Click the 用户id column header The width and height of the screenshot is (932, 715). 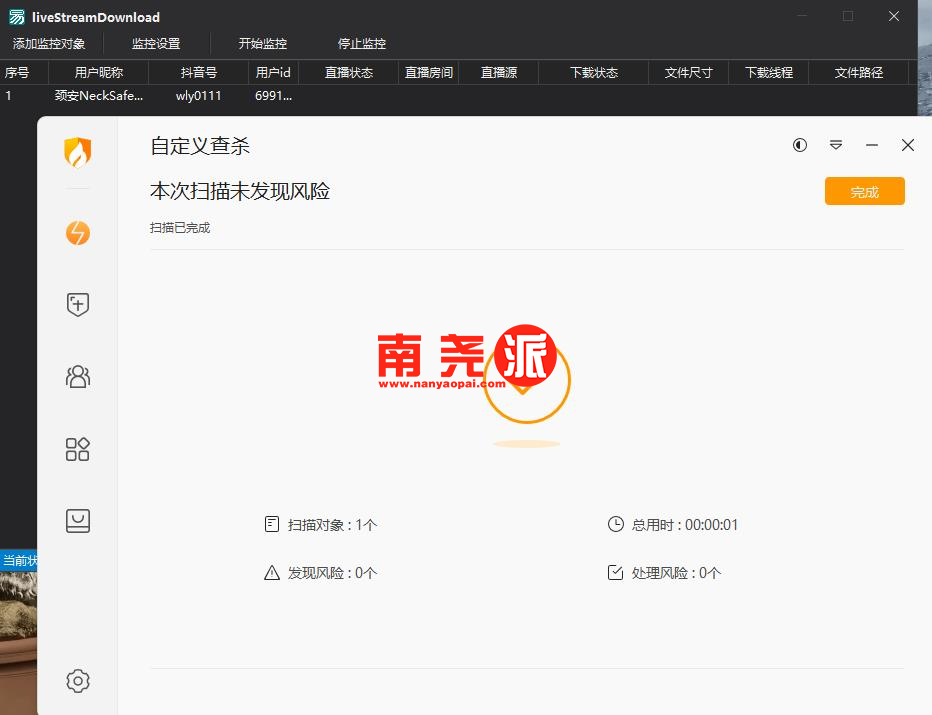273,73
